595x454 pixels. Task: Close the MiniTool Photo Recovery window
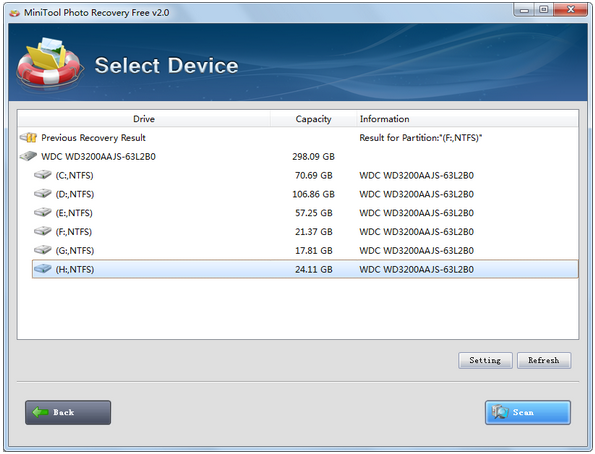point(571,10)
